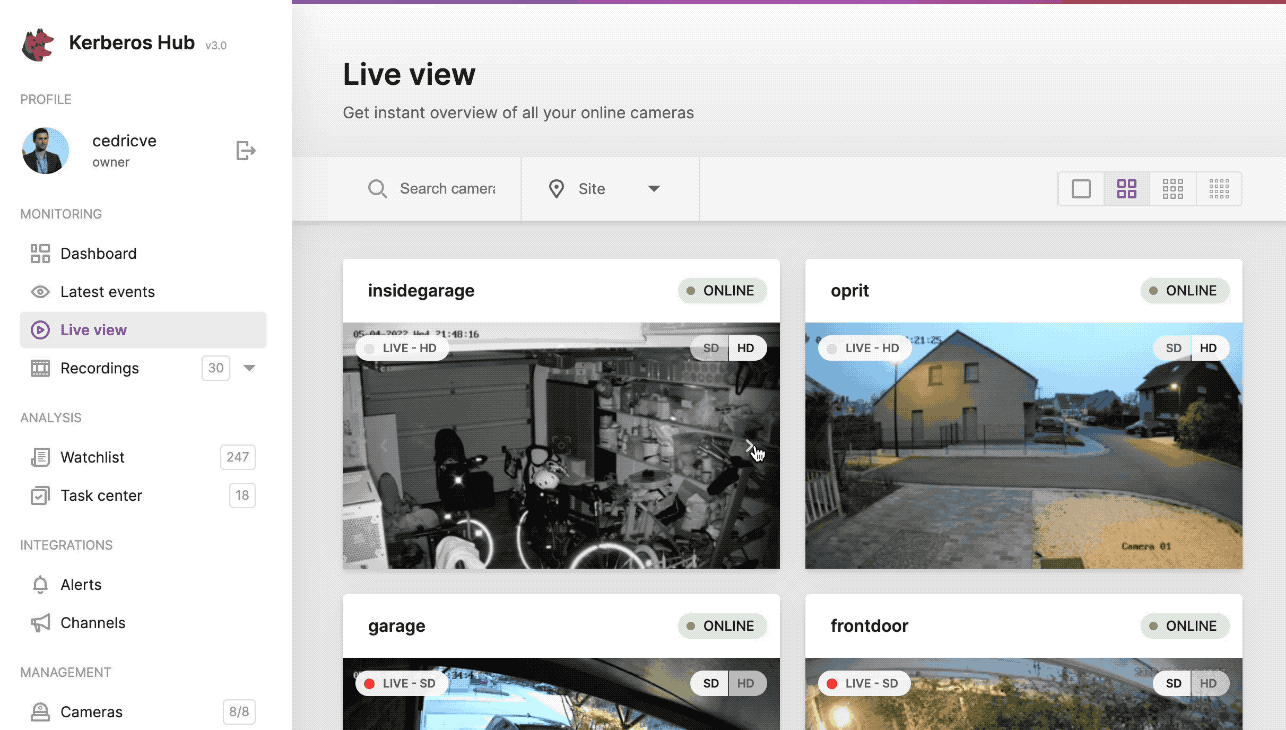Open Channels page
The height and width of the screenshot is (730, 1286).
click(143, 623)
